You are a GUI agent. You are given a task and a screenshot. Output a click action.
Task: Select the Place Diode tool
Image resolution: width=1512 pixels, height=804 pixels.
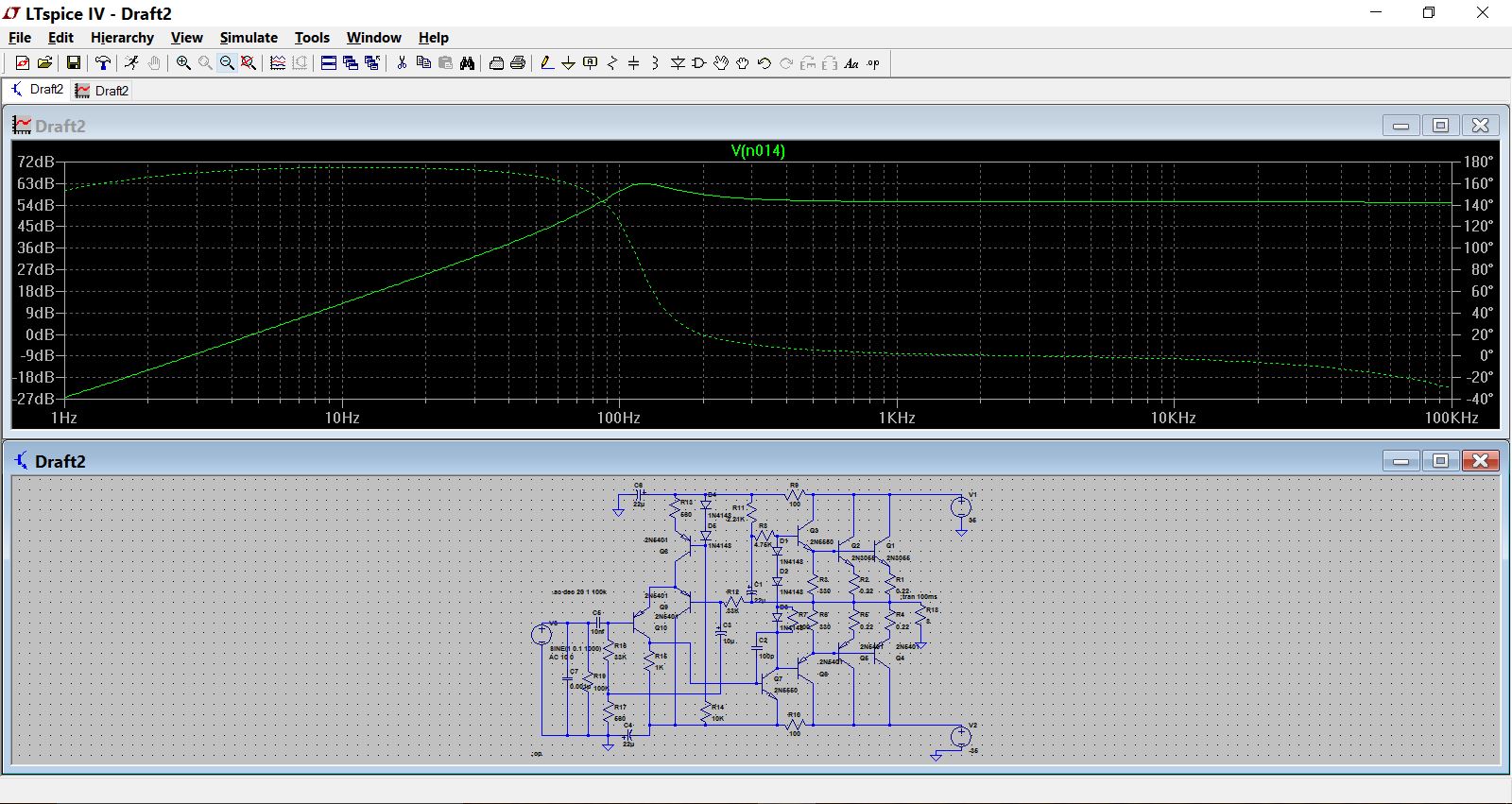tap(678, 63)
